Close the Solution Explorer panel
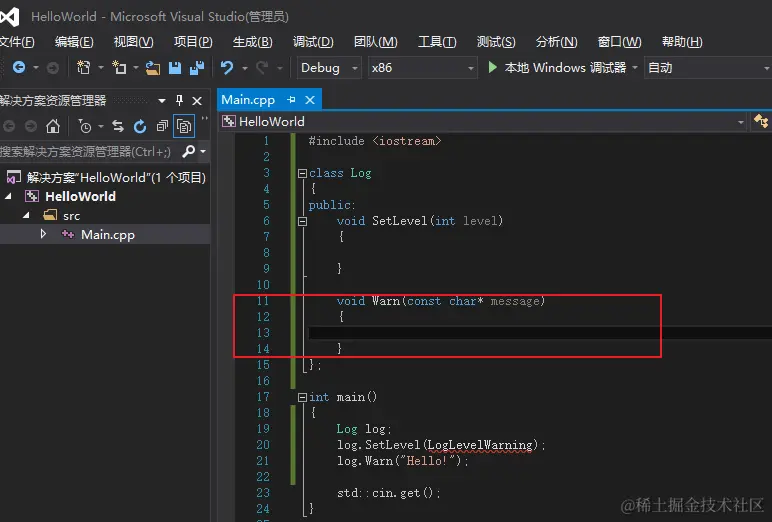The image size is (772, 522). (x=197, y=101)
